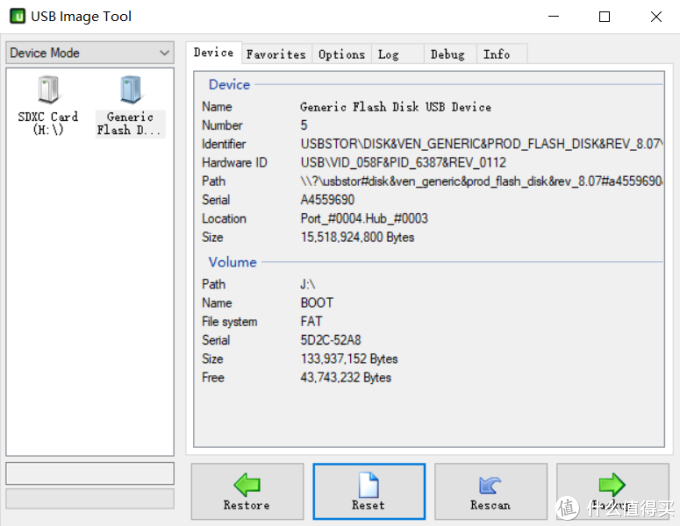This screenshot has height=526, width=680.
Task: Click the green Restore arrow button
Action: (x=247, y=492)
